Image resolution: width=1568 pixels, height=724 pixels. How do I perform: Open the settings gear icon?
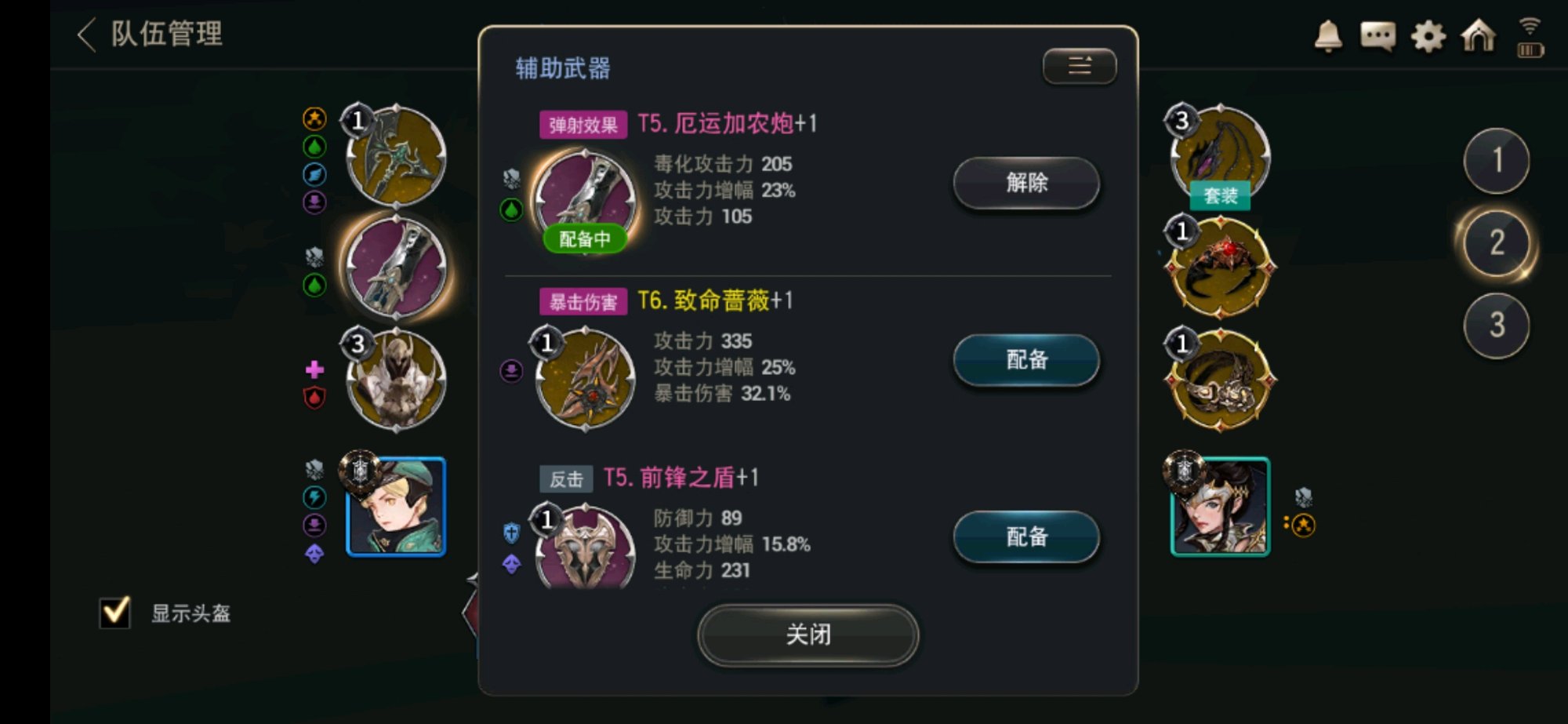point(1428,36)
